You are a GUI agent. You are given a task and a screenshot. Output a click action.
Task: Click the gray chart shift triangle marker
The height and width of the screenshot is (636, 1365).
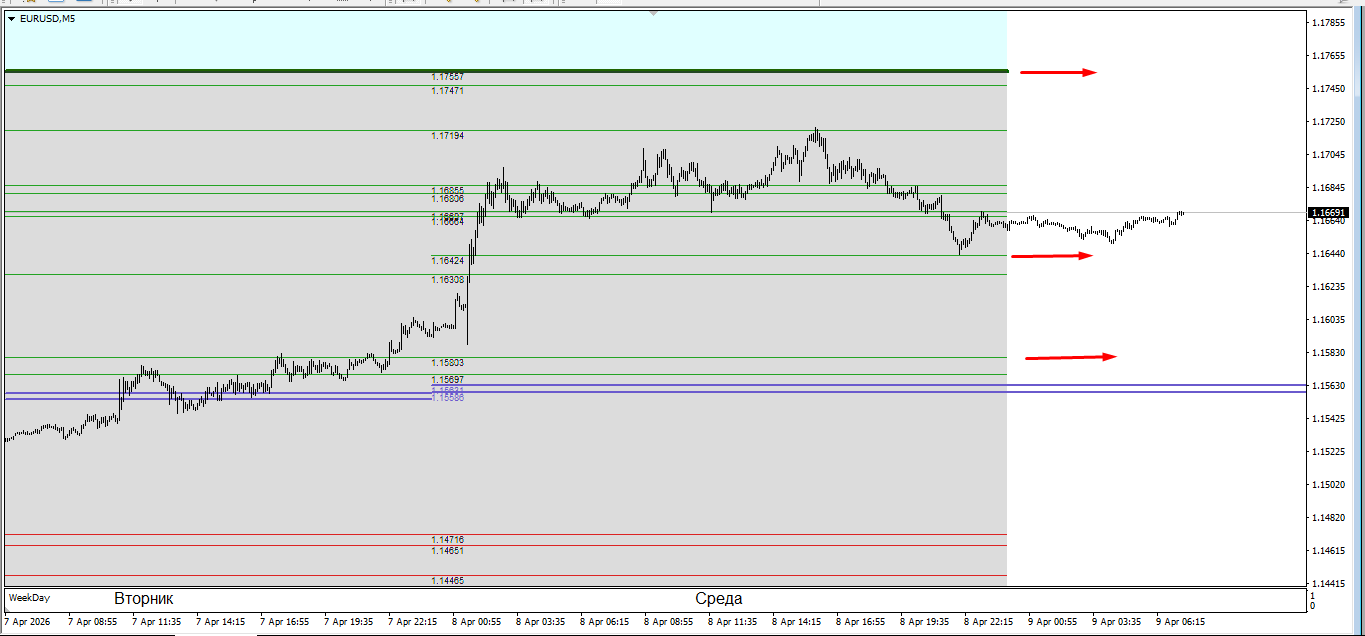[654, 14]
